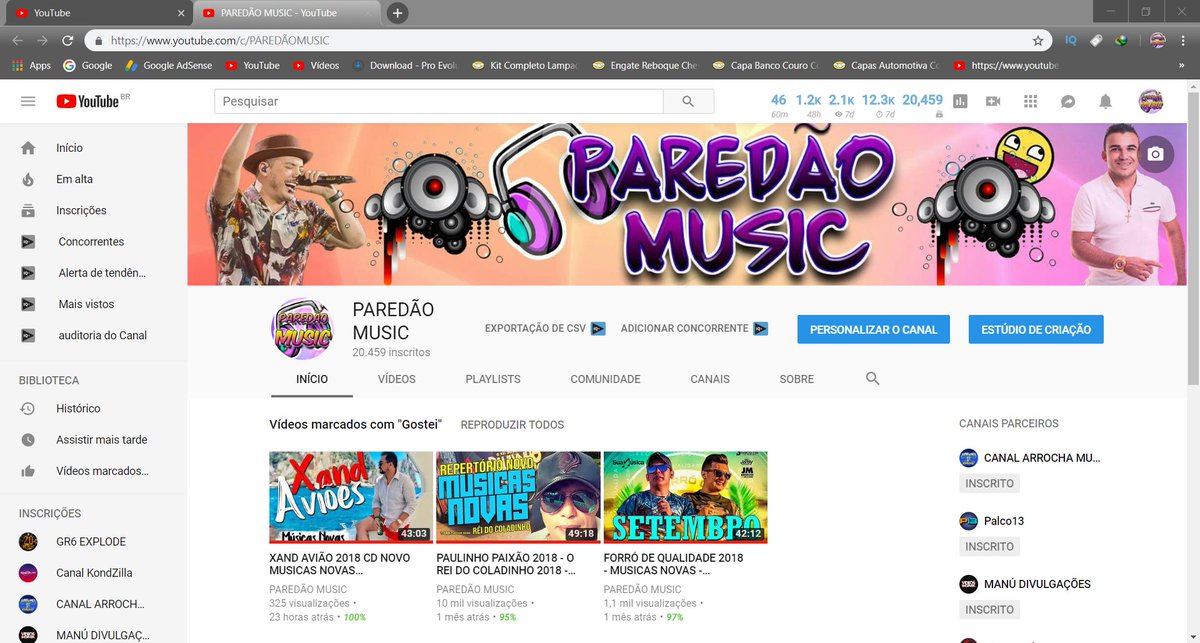Open the YouTube hamburger guide menu

point(28,101)
